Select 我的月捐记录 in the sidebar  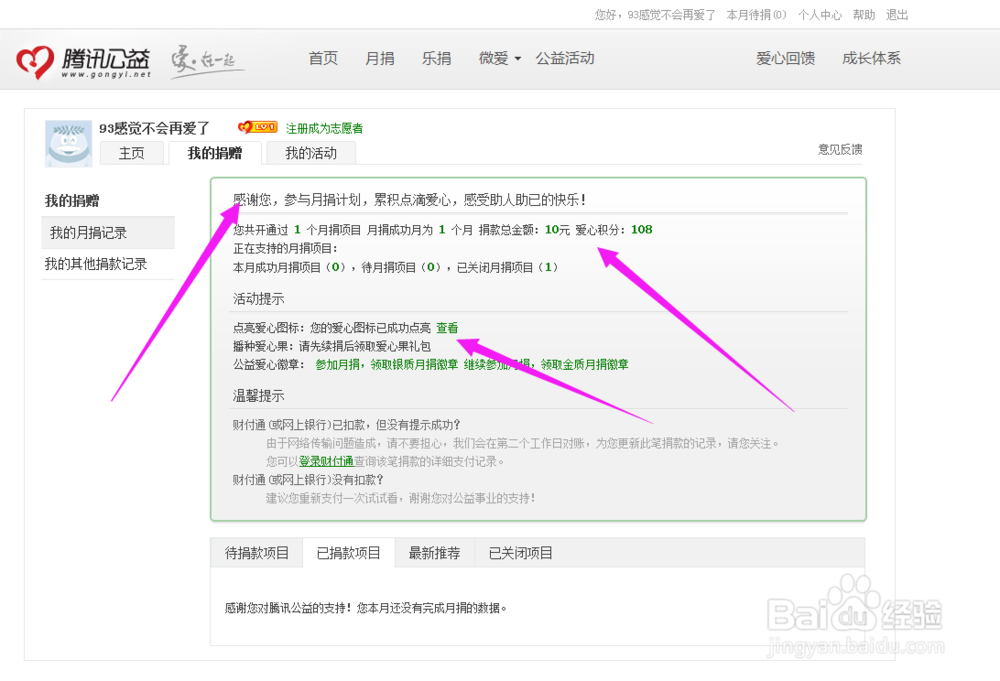coord(89,232)
